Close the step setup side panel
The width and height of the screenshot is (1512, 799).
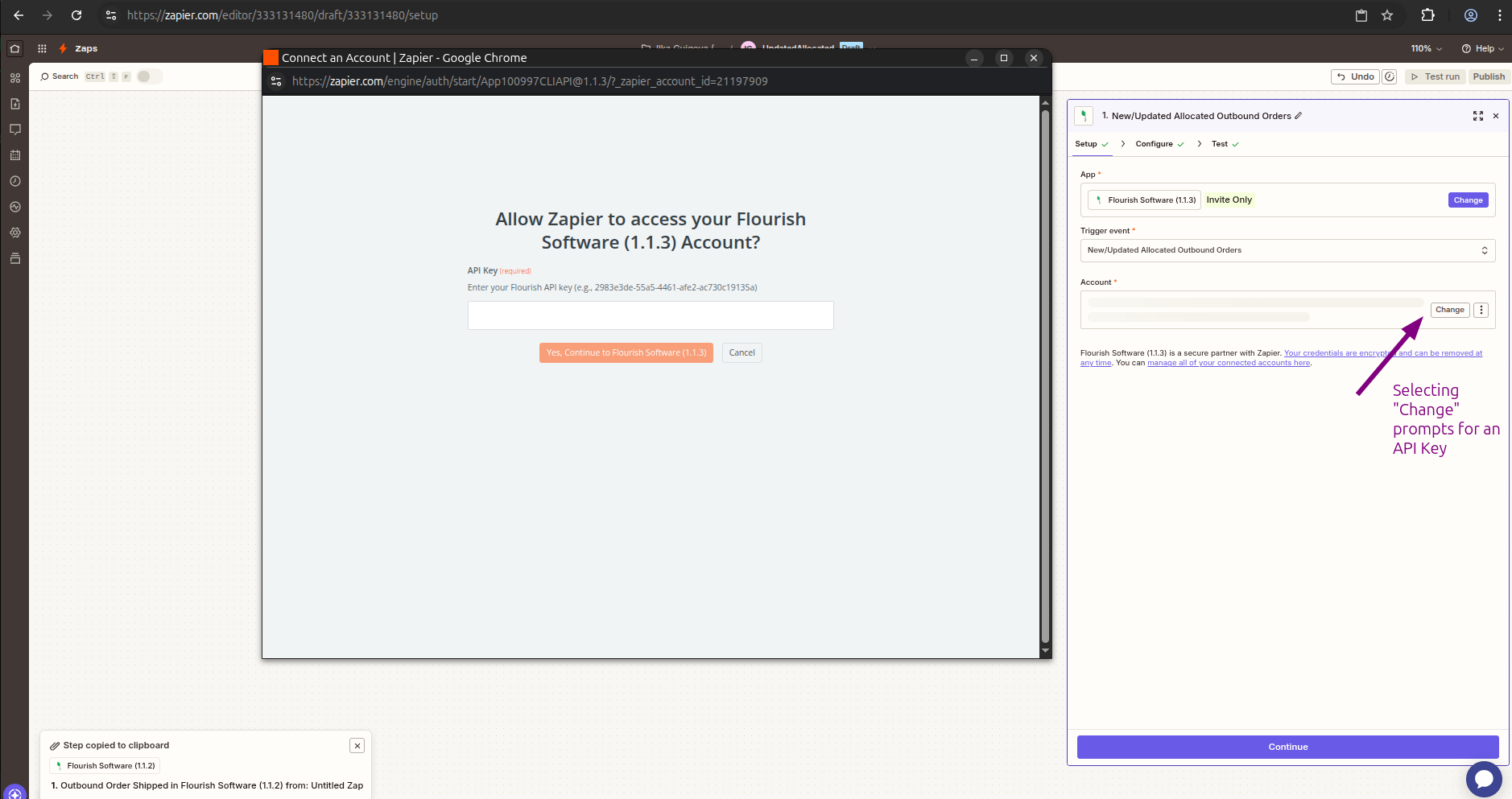[1496, 116]
